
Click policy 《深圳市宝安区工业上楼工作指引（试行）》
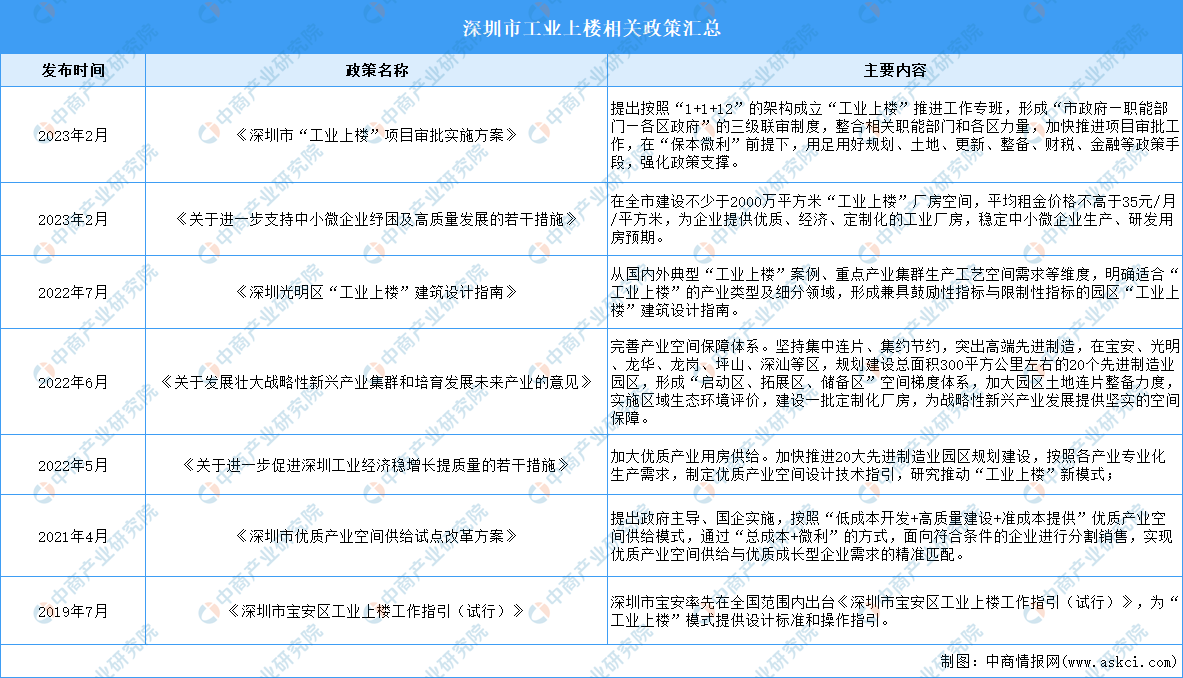coord(376,612)
